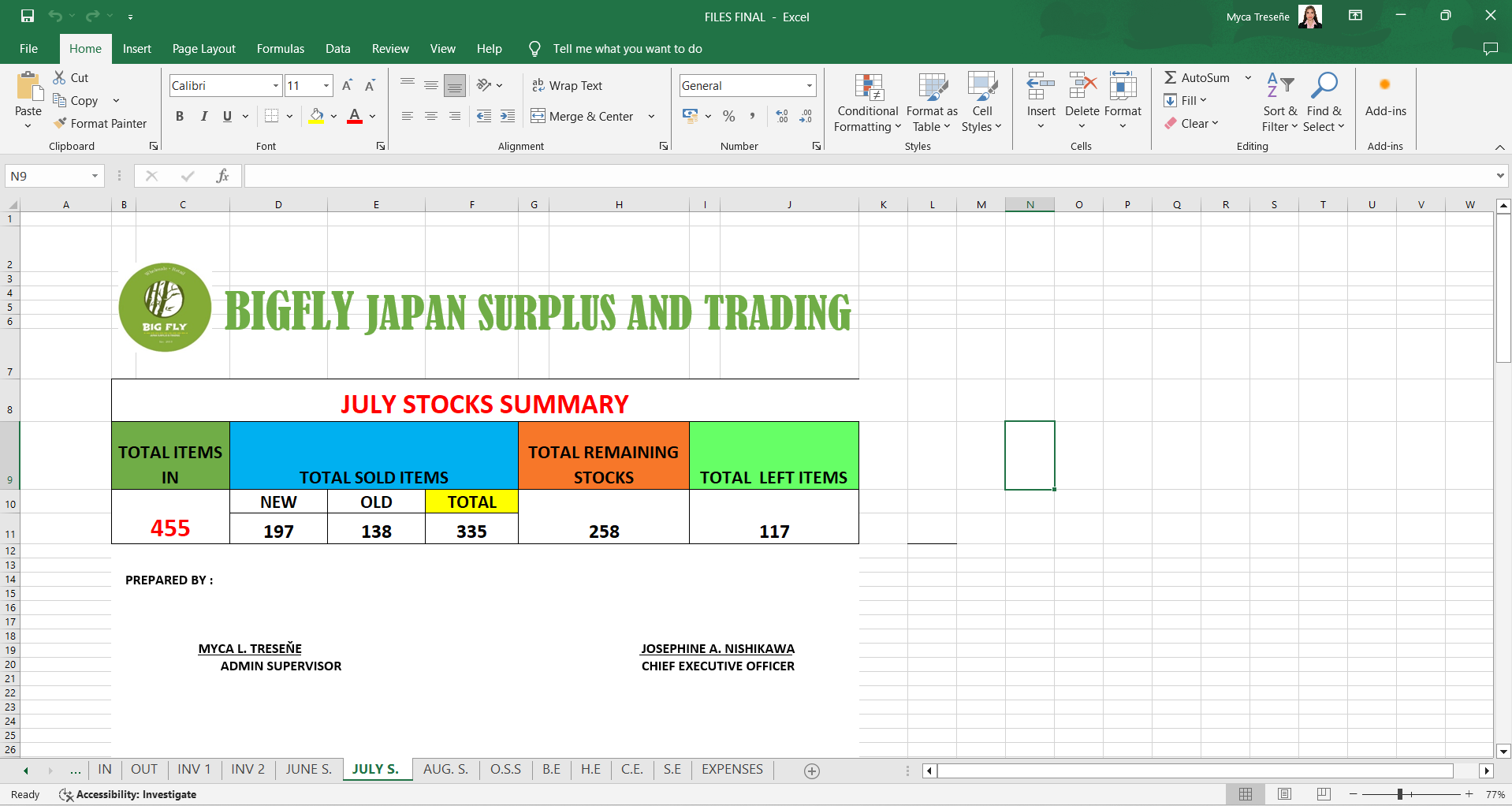The width and height of the screenshot is (1512, 806).
Task: Toggle center text alignment
Action: [x=431, y=116]
